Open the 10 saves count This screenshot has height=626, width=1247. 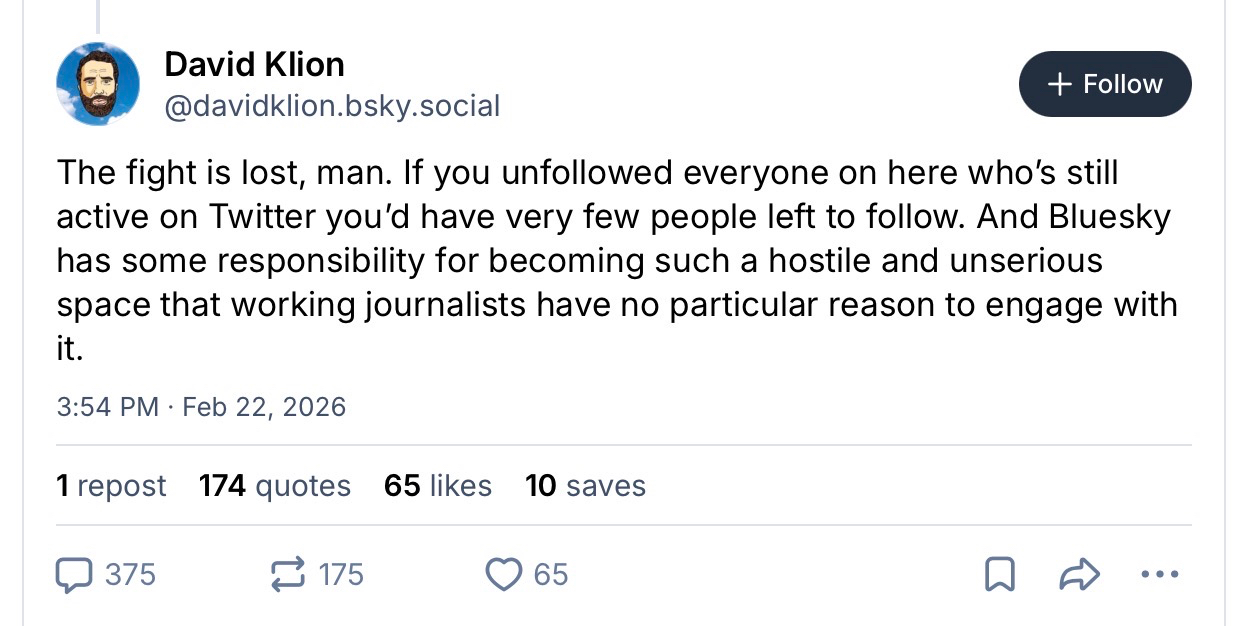click(x=585, y=486)
